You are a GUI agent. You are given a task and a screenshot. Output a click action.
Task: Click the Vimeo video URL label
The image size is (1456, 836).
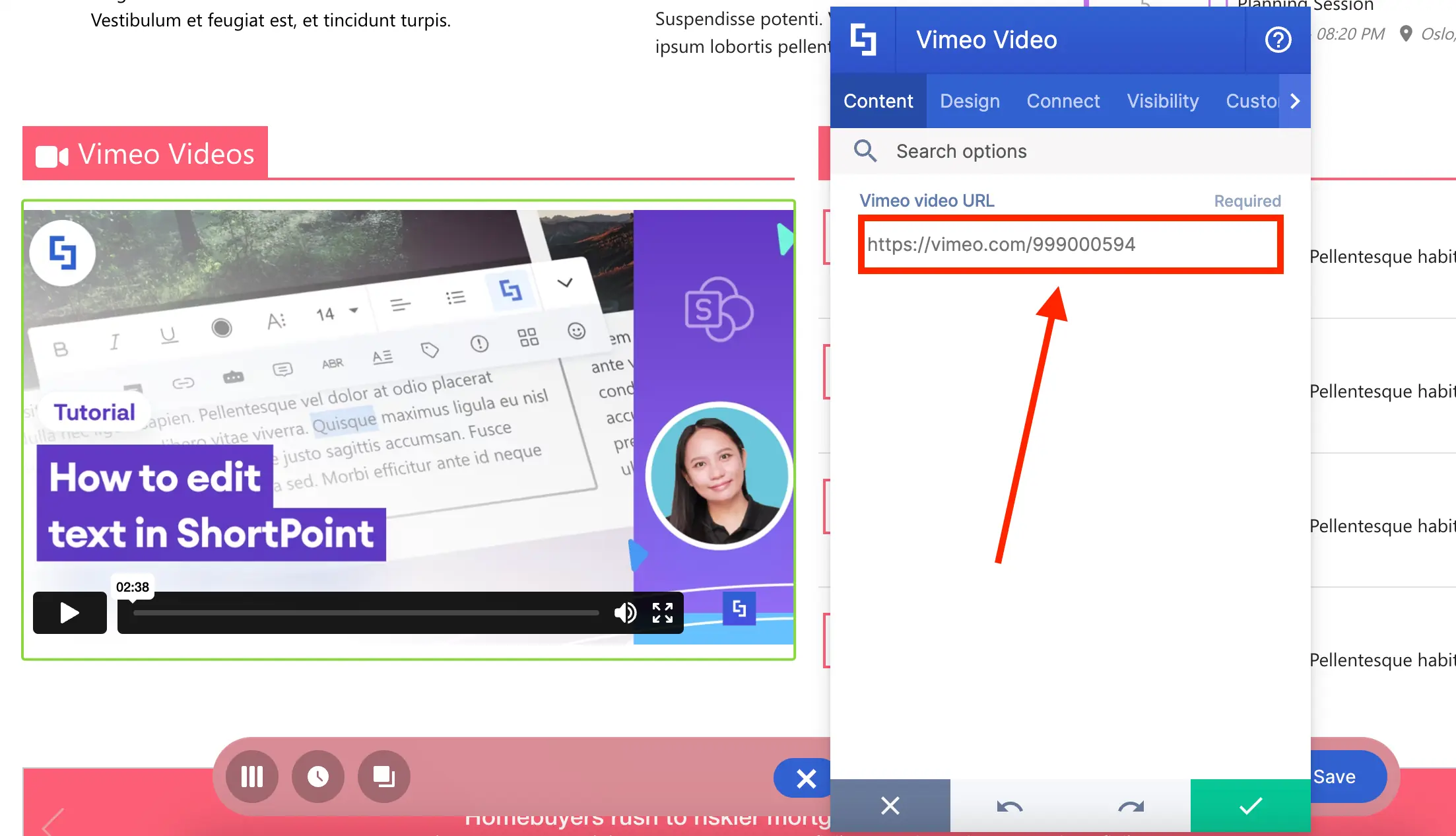point(927,201)
